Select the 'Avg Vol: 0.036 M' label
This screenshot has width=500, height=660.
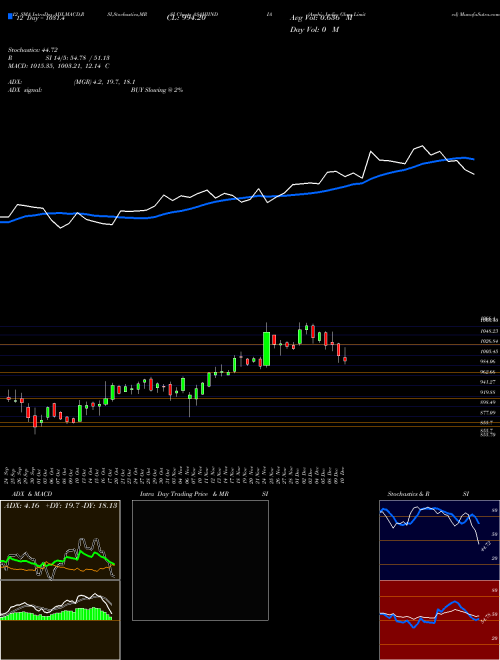(322, 18)
